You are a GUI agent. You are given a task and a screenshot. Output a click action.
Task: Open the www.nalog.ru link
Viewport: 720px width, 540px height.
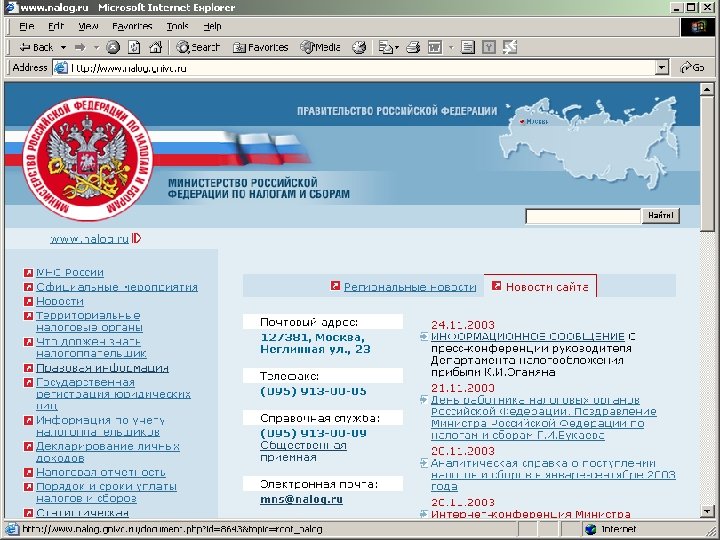pos(89,239)
